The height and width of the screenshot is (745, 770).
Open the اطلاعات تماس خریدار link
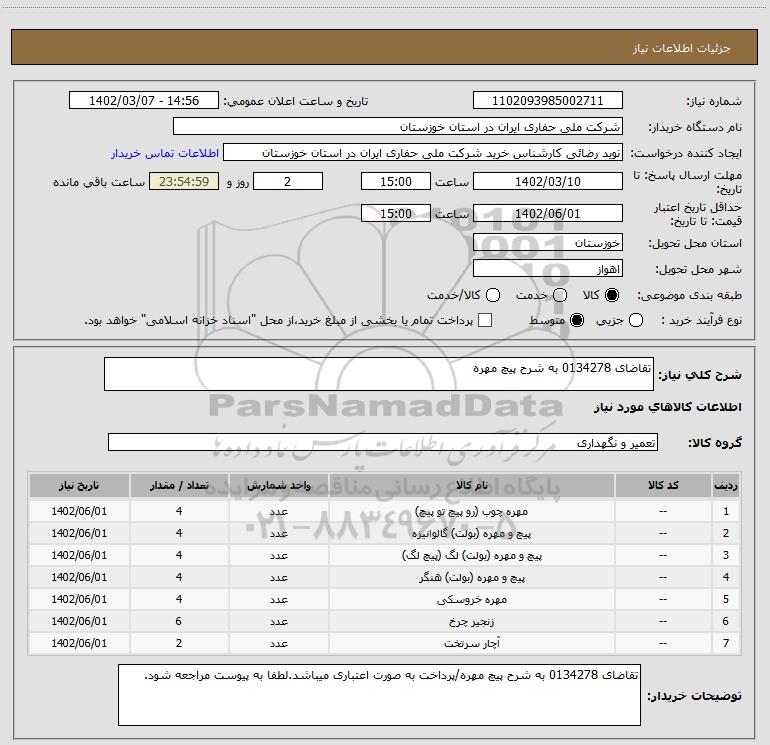click(x=165, y=153)
